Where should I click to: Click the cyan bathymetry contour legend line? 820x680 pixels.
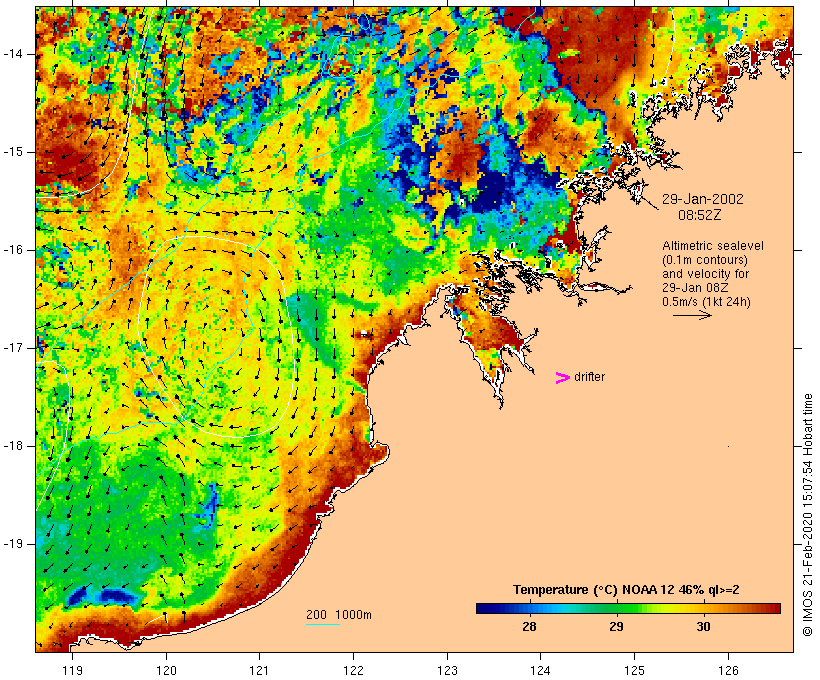pos(323,624)
